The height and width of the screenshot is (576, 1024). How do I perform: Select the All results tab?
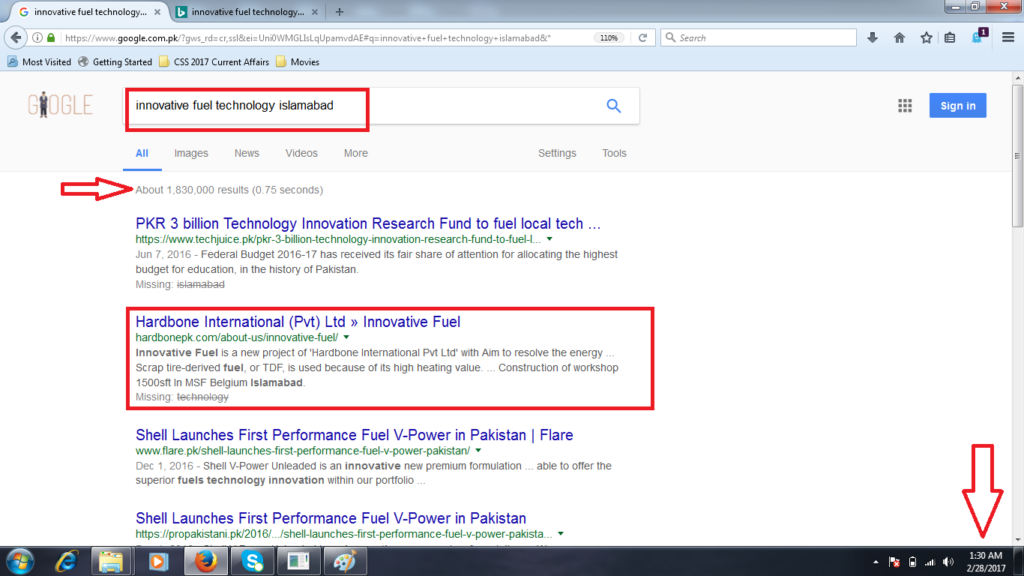142,153
